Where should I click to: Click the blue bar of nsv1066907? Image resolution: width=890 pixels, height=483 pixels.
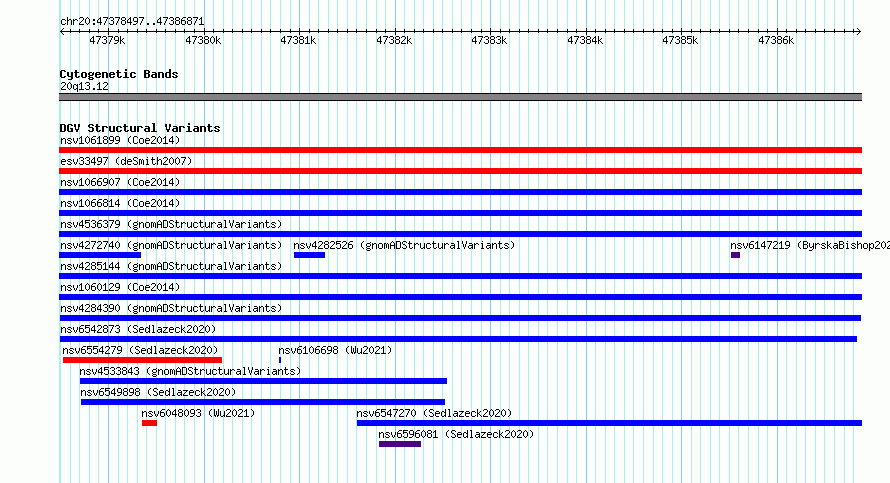pyautogui.click(x=460, y=192)
